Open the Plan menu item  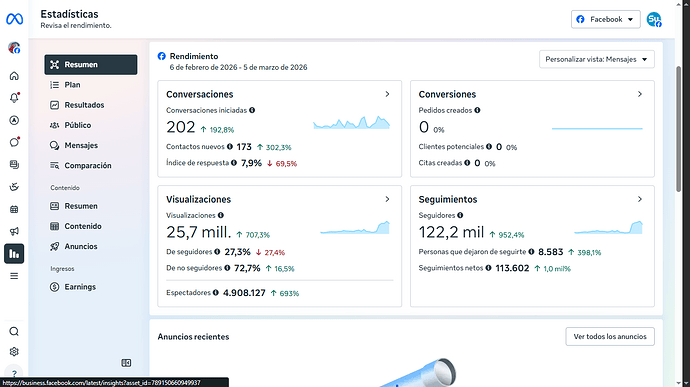click(91, 85)
